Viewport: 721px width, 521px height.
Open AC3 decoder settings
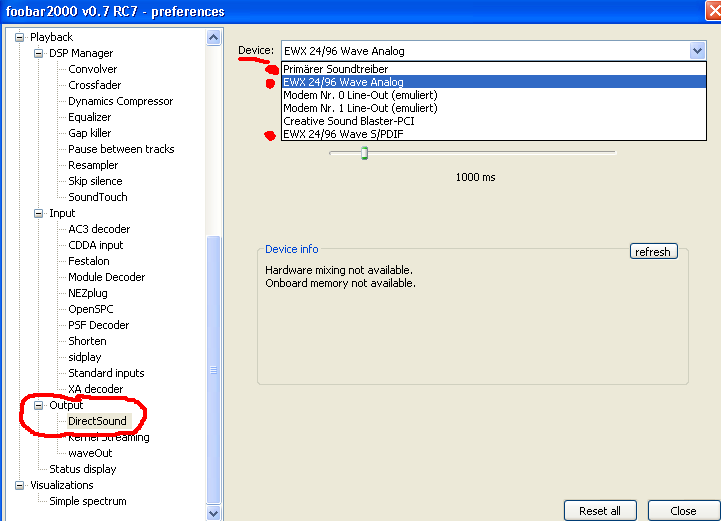point(99,229)
